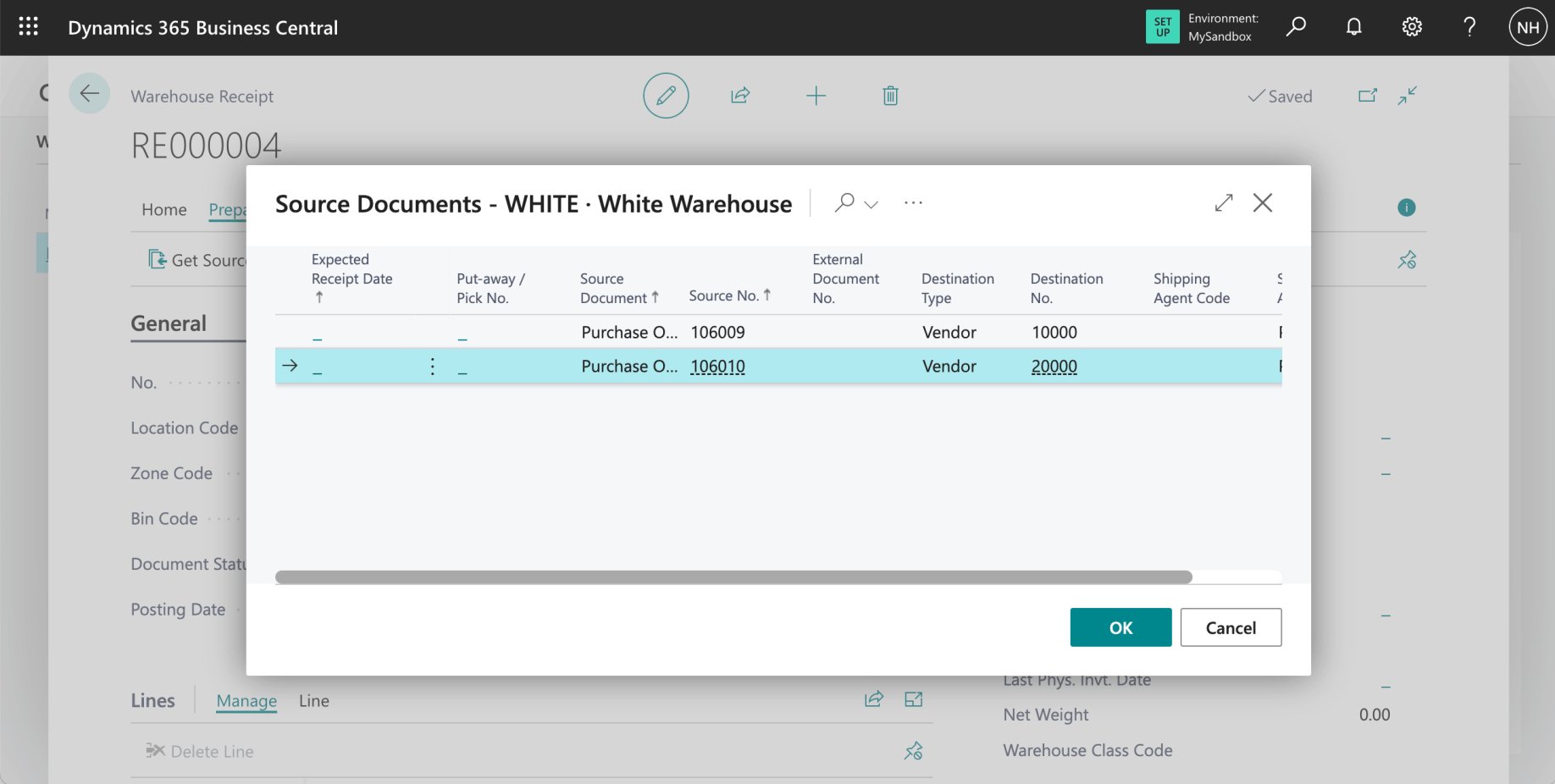This screenshot has height=784, width=1555.
Task: Open the Home tab on the receipt page
Action: pos(164,209)
